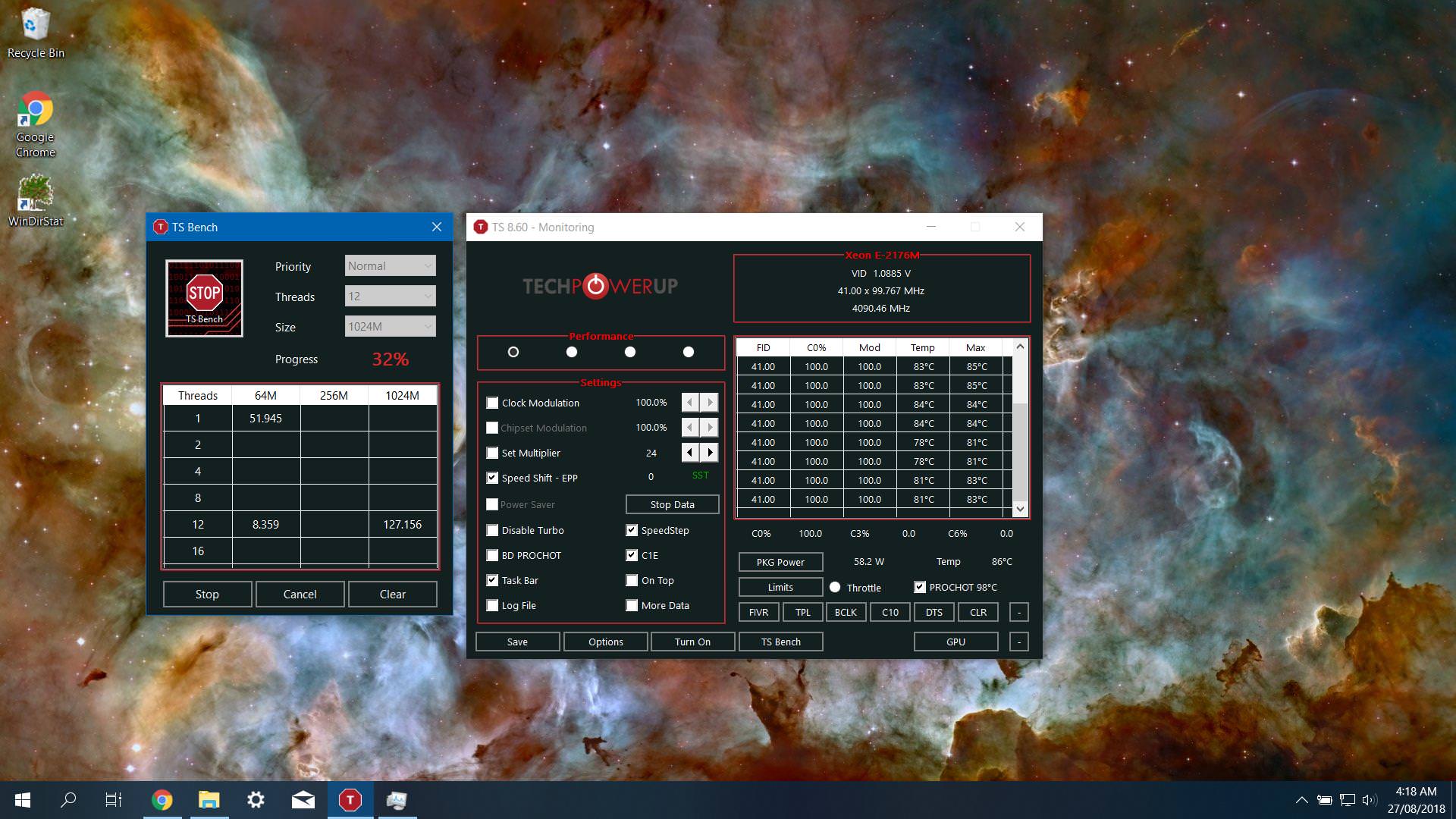
Task: Click Cancel in TS Bench
Action: coord(300,594)
